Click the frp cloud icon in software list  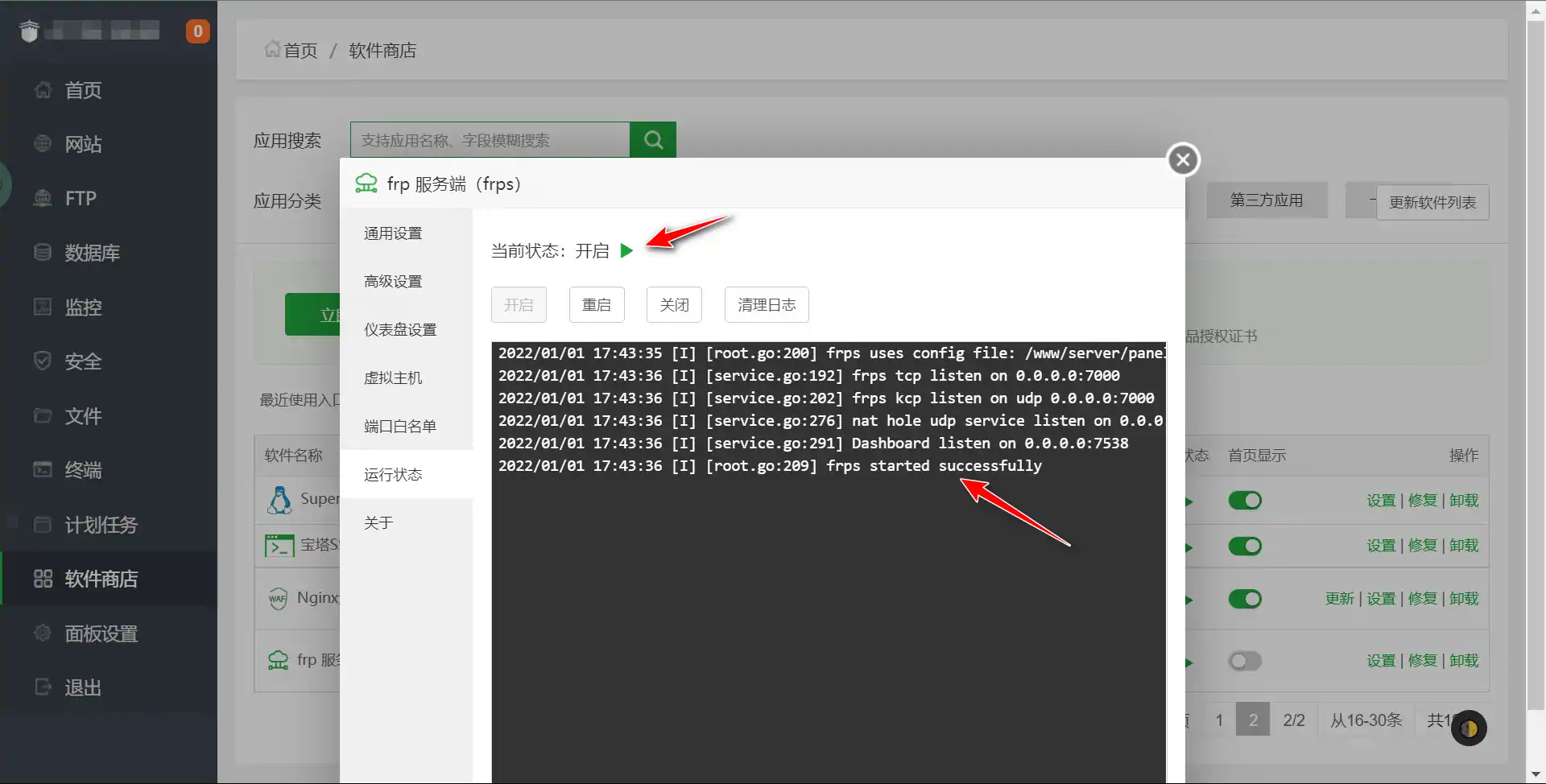278,661
